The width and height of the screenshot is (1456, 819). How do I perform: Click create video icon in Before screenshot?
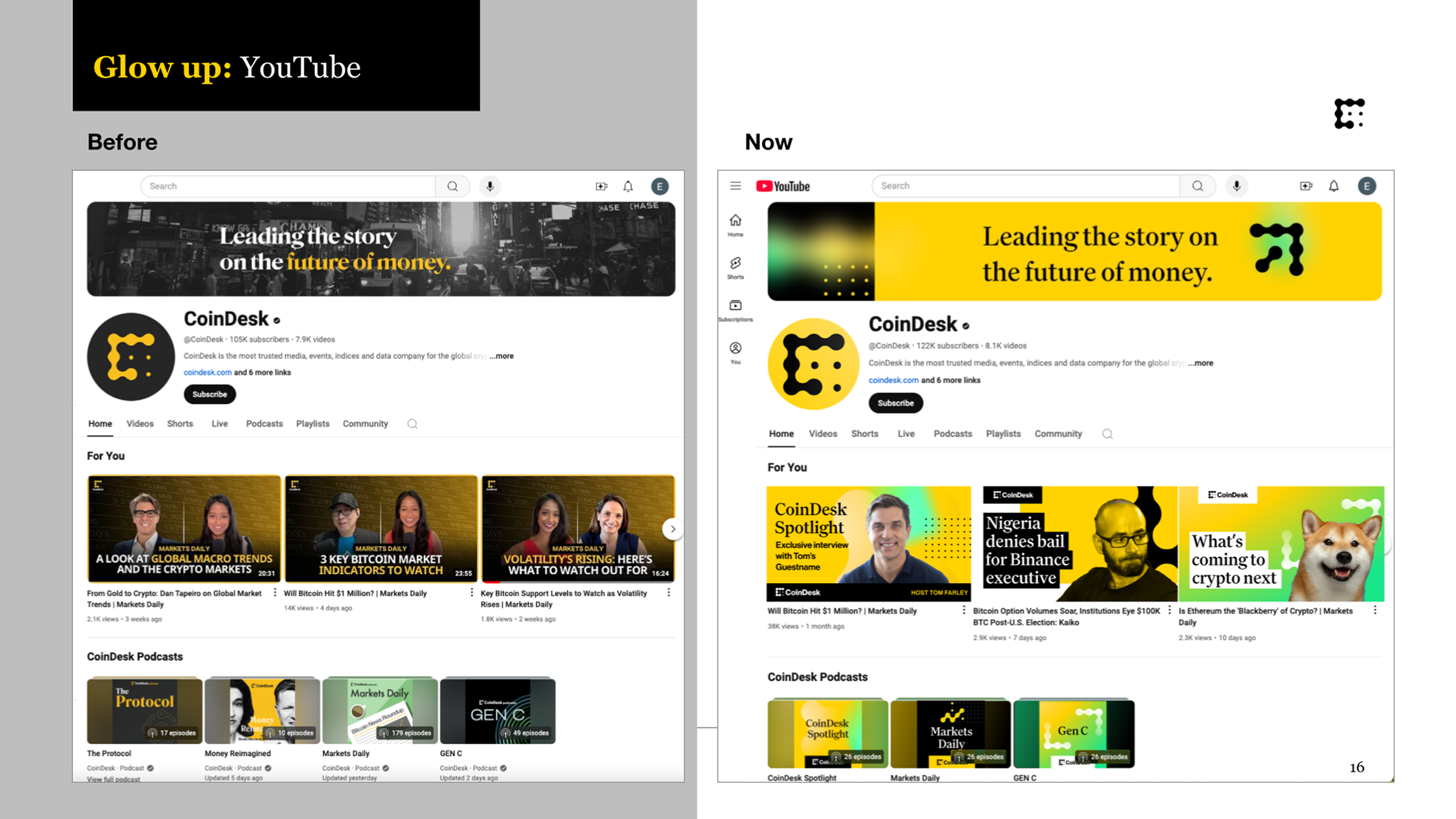coord(602,186)
